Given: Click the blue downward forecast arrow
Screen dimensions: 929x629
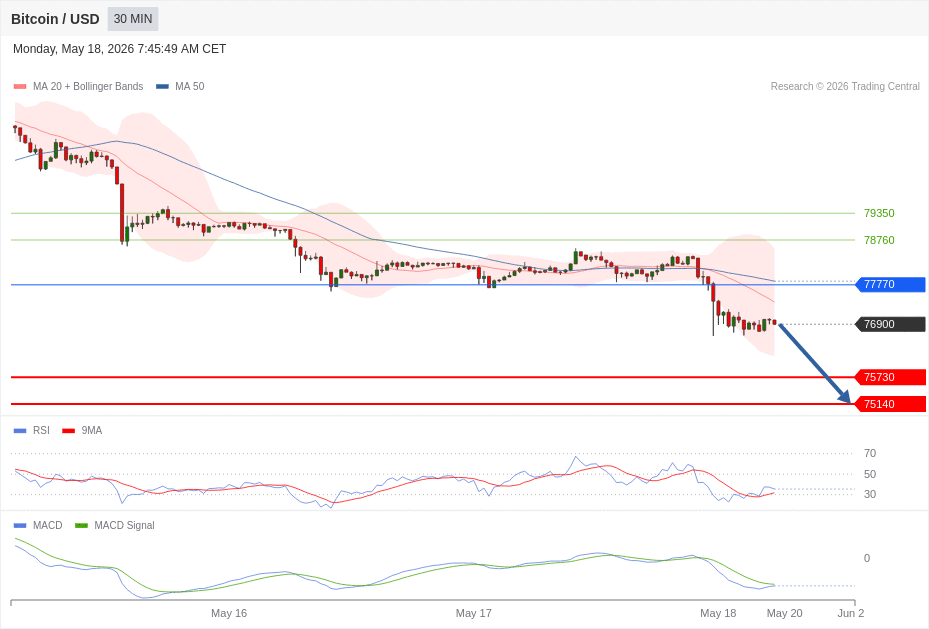Looking at the screenshot, I should point(815,364).
